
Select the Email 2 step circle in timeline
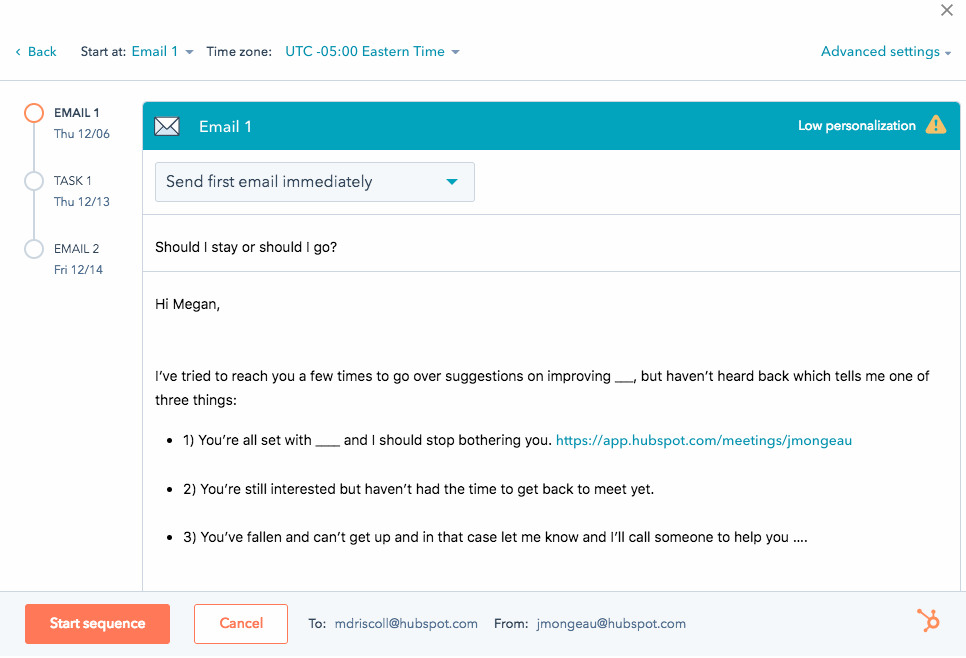34,249
